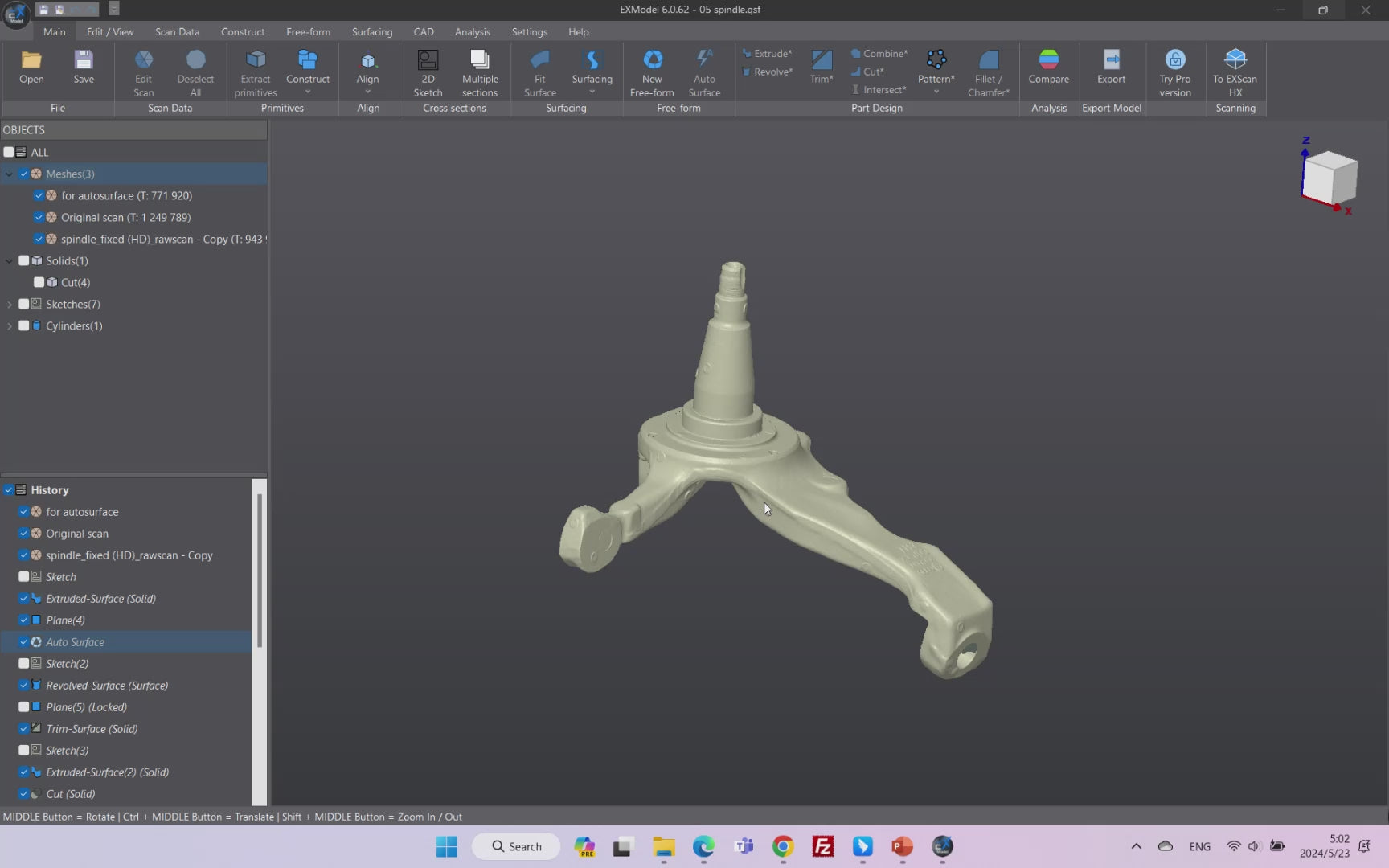Toggle the ALL objects checkbox

click(x=9, y=152)
